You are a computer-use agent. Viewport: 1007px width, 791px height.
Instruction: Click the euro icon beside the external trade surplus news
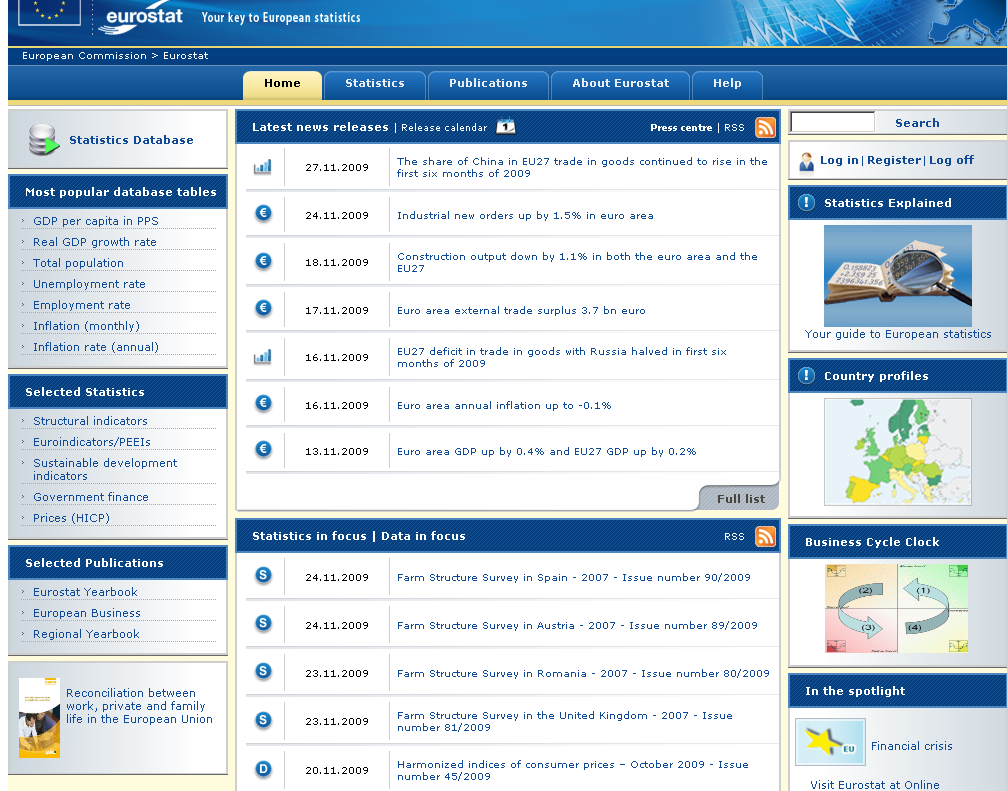tap(263, 308)
